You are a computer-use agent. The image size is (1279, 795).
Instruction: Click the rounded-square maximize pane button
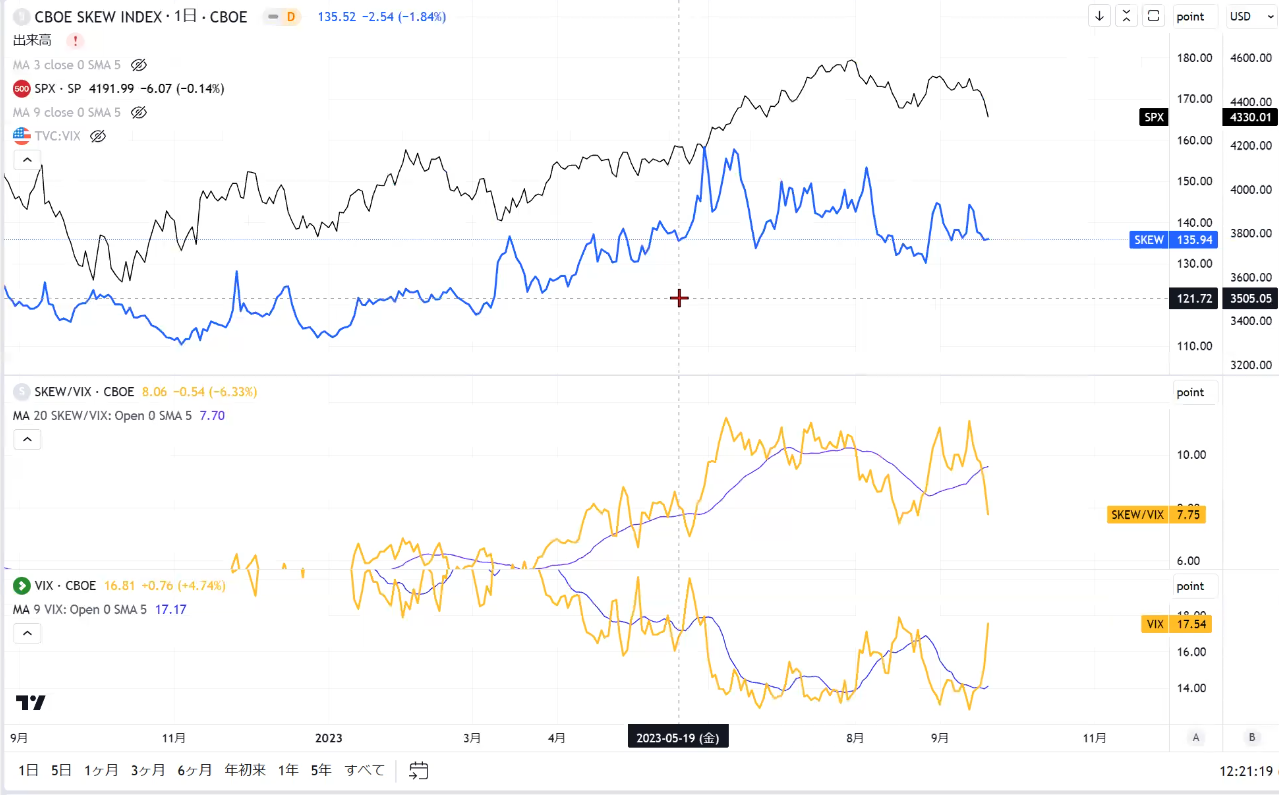click(1154, 16)
